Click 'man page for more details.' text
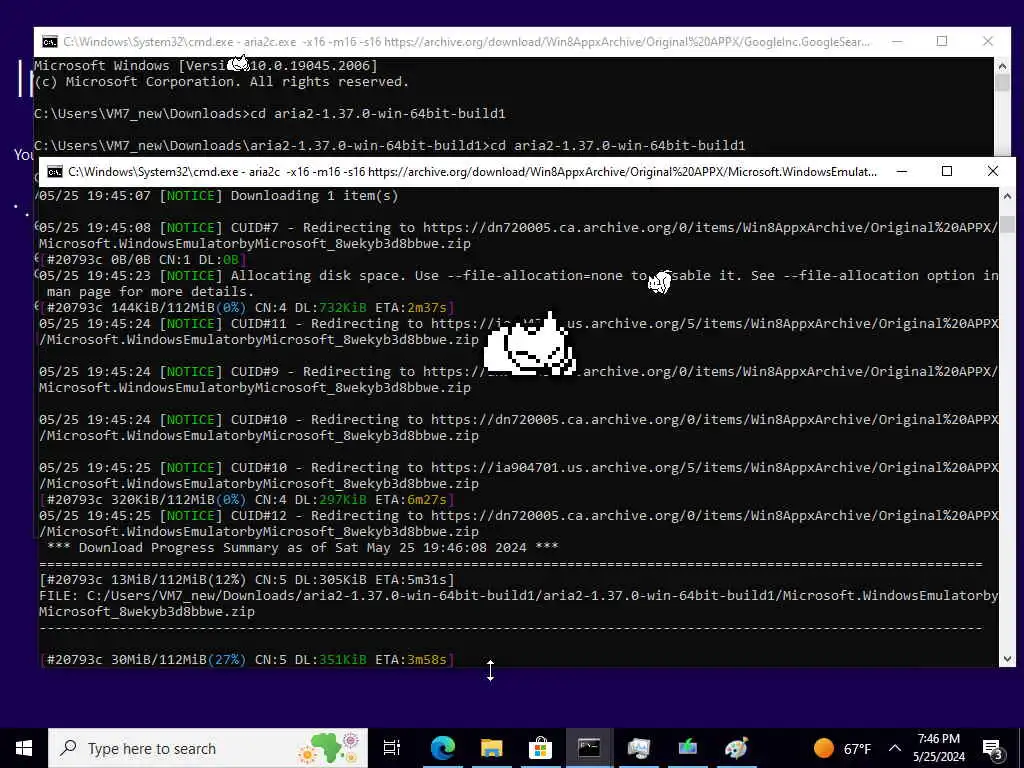 [x=150, y=291]
